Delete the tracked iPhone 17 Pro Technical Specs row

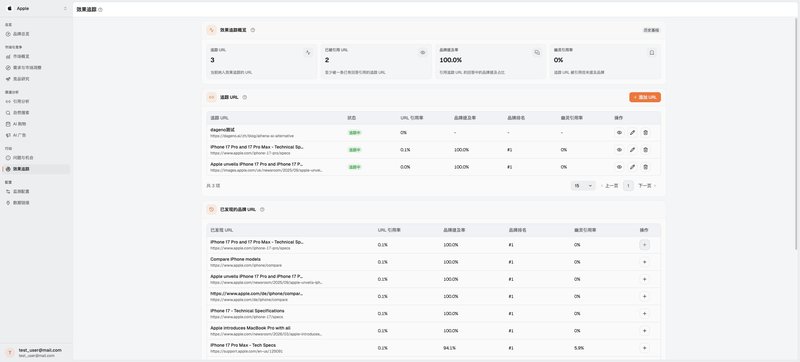coord(645,150)
